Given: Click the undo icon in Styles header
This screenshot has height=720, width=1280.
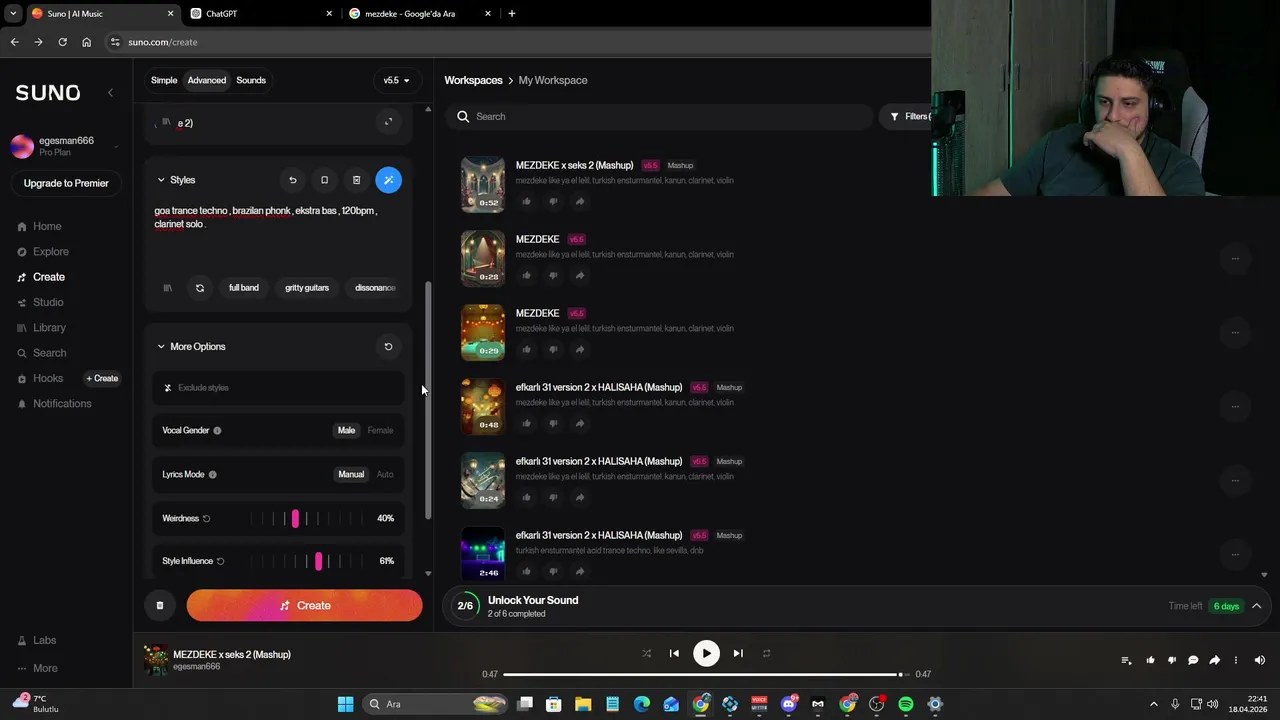Looking at the screenshot, I should tap(292, 180).
